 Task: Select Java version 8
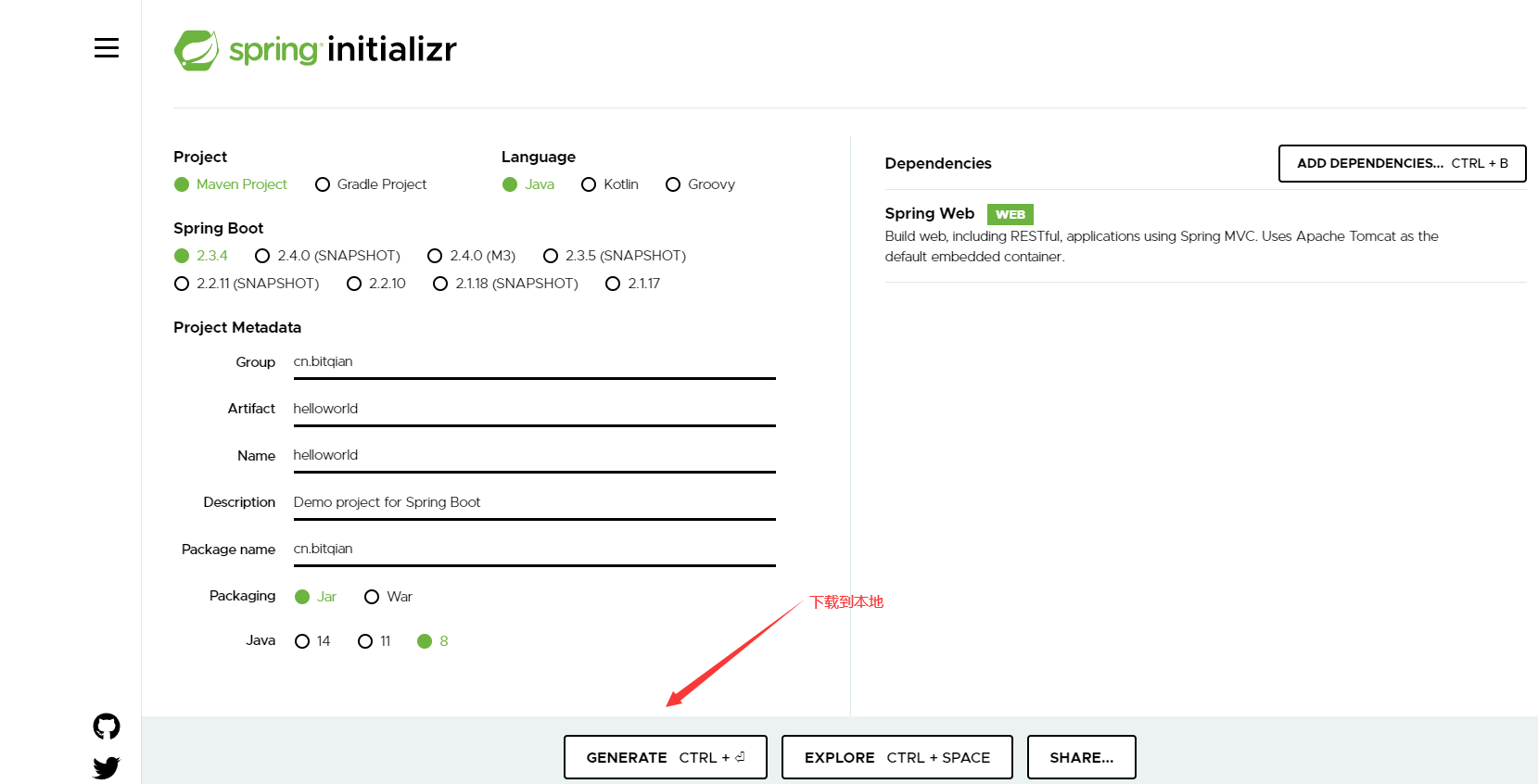click(433, 641)
